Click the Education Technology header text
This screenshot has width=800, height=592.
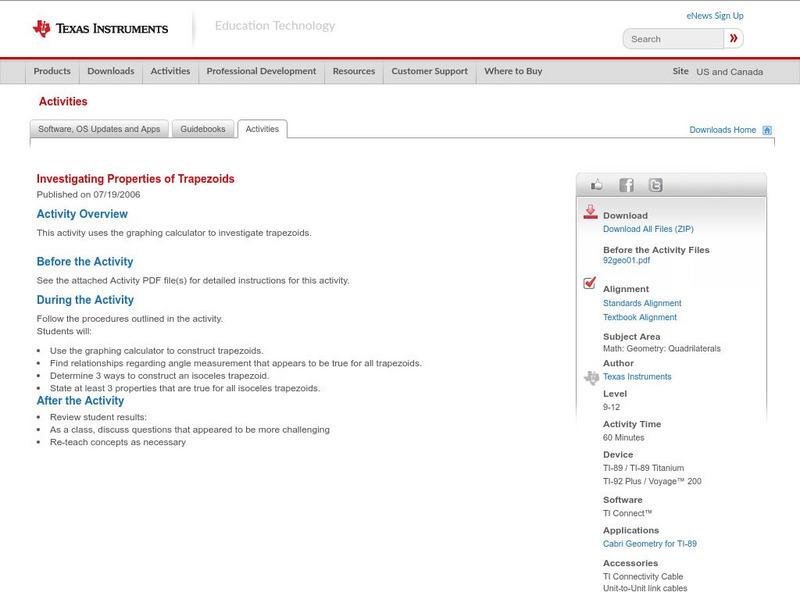(x=275, y=26)
